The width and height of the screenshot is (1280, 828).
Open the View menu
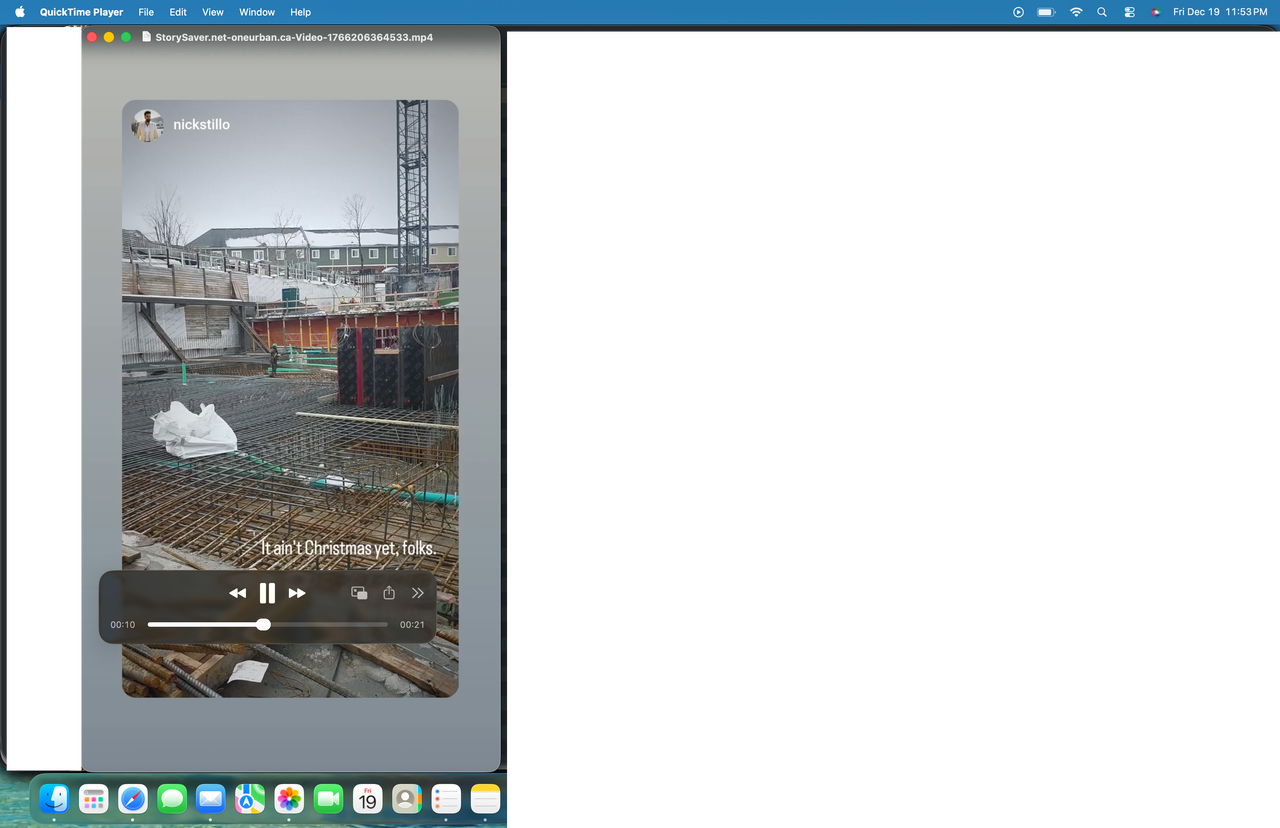point(212,12)
